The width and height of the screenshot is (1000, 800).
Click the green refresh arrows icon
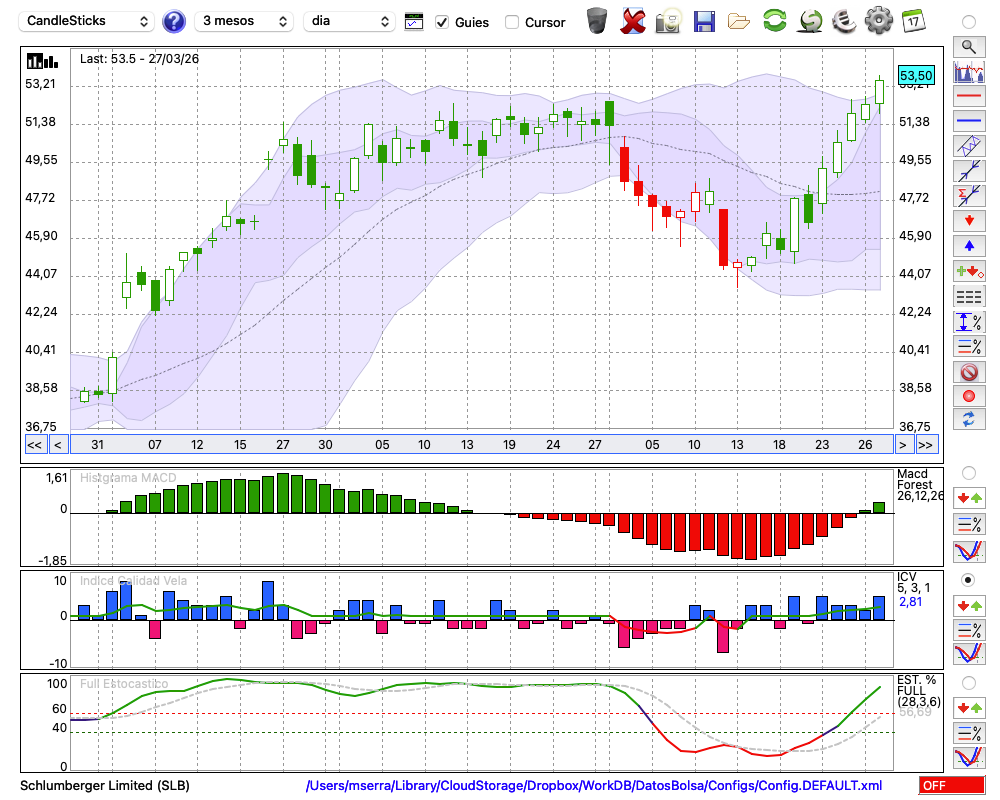774,20
